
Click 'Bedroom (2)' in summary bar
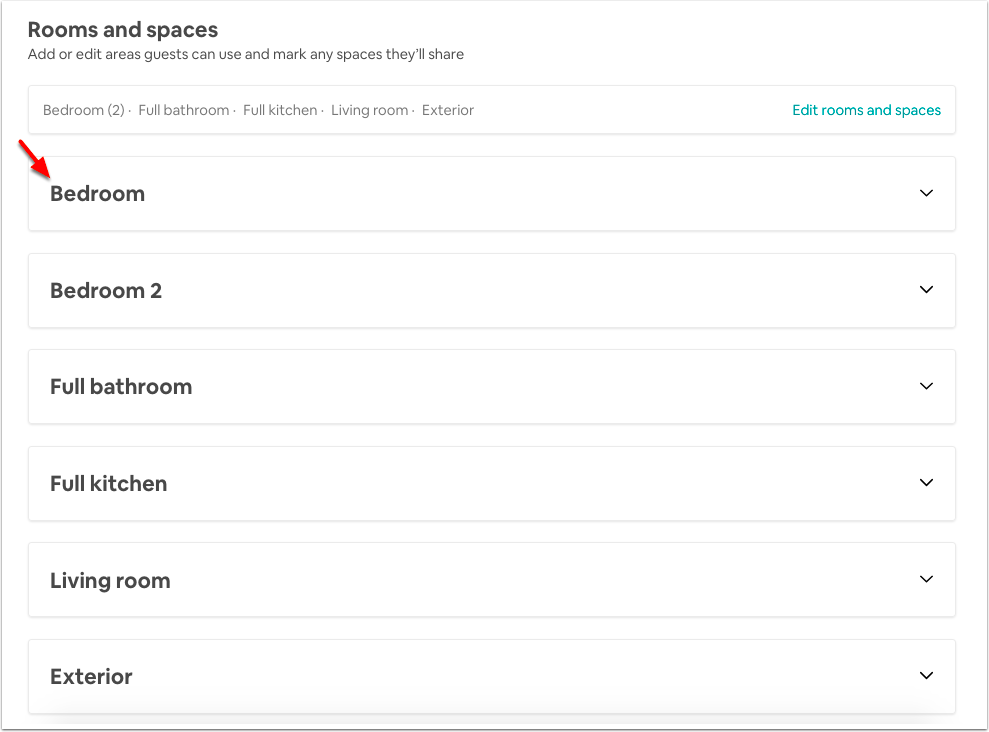[x=84, y=110]
